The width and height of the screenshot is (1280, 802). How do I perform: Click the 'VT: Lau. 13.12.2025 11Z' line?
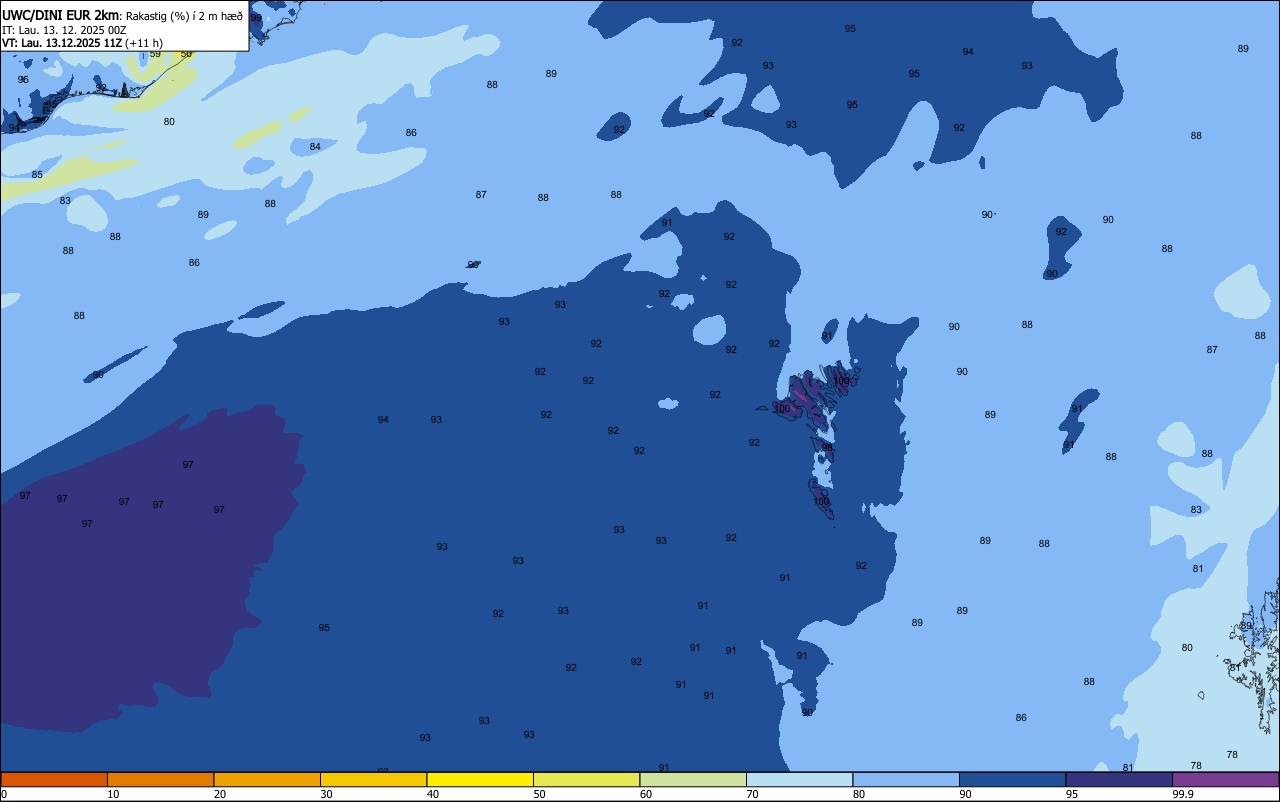click(x=62, y=43)
